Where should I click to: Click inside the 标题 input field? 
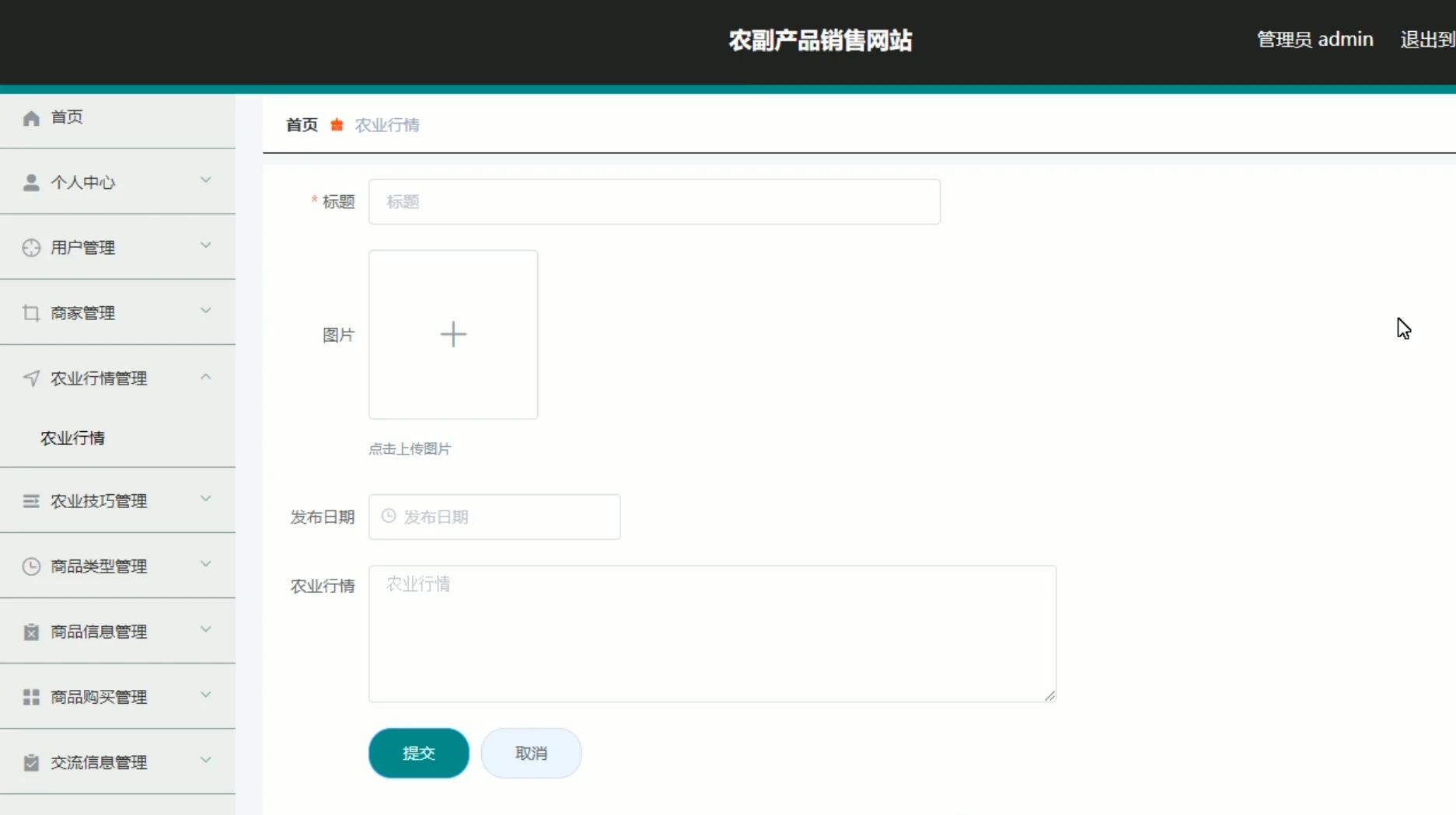[x=655, y=201]
